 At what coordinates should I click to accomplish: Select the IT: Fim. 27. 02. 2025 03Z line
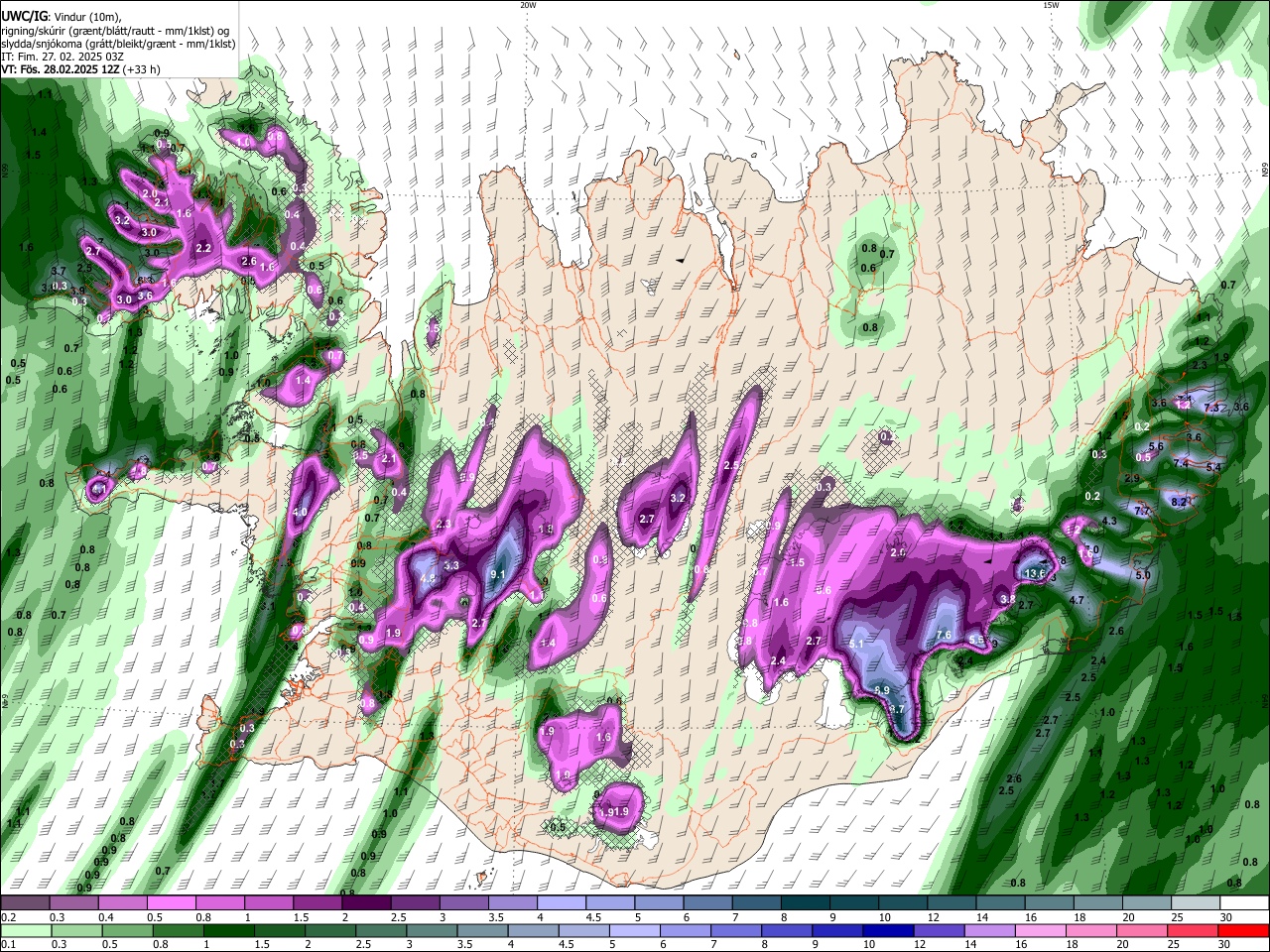pos(61,57)
